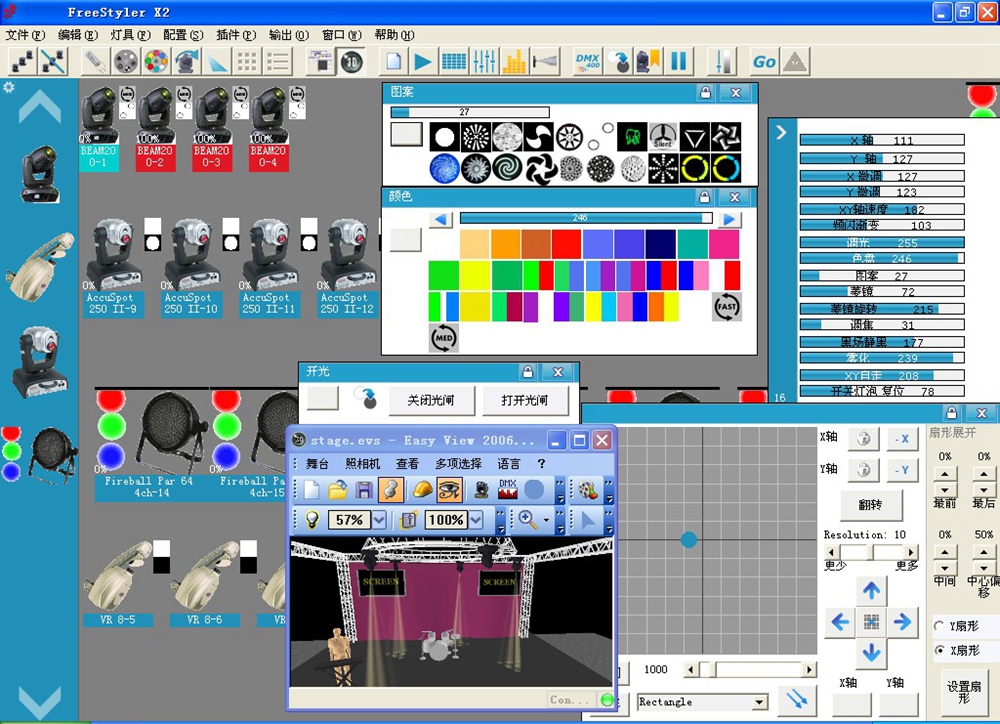Image resolution: width=1000 pixels, height=724 pixels.
Task: Click the FAST color wheel rotation icon
Action: pyautogui.click(x=727, y=306)
